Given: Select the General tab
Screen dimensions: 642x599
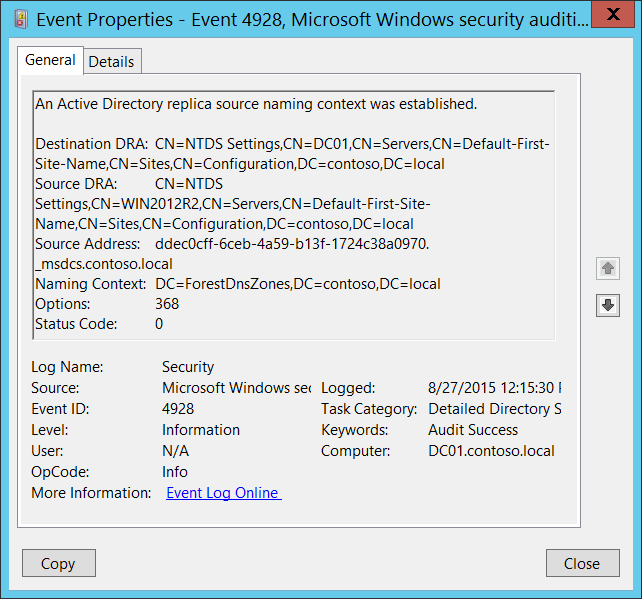Looking at the screenshot, I should tap(50, 60).
